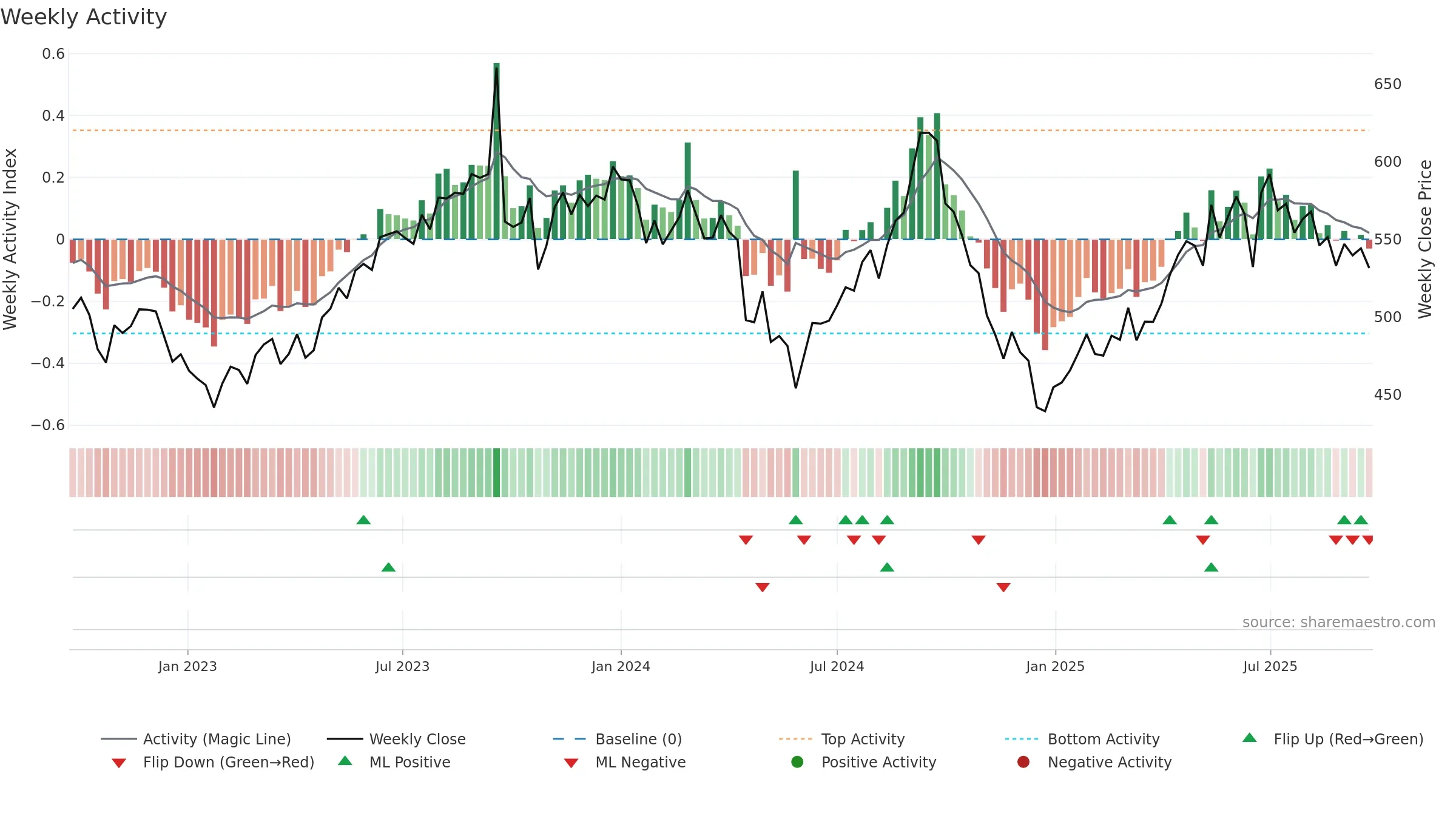
Task: Click the Jan 2024 axis label
Action: point(621,666)
